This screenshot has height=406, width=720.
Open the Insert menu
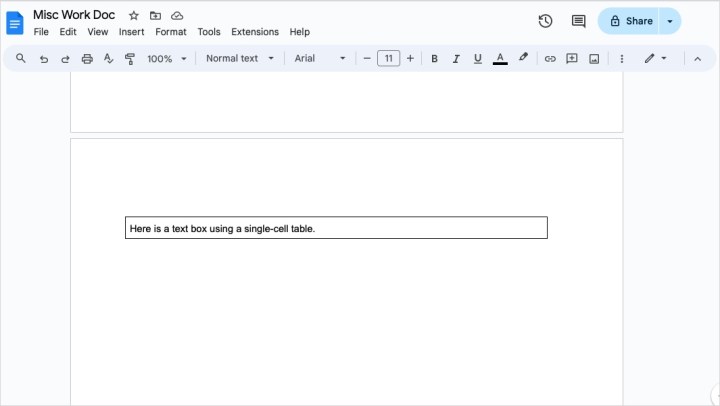click(131, 32)
